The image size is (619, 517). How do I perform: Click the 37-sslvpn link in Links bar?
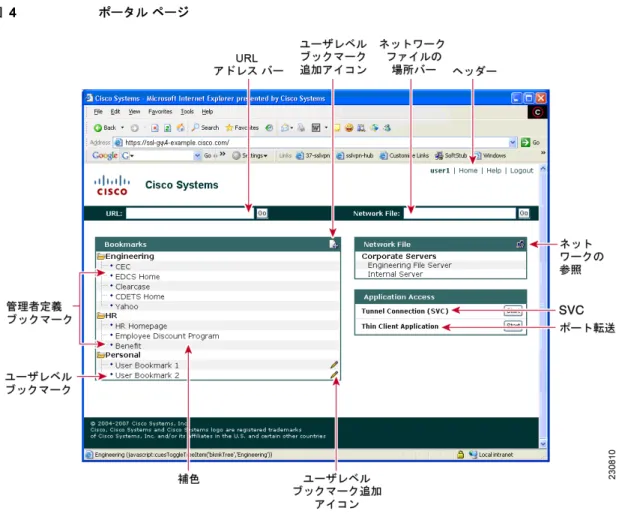coord(313,155)
